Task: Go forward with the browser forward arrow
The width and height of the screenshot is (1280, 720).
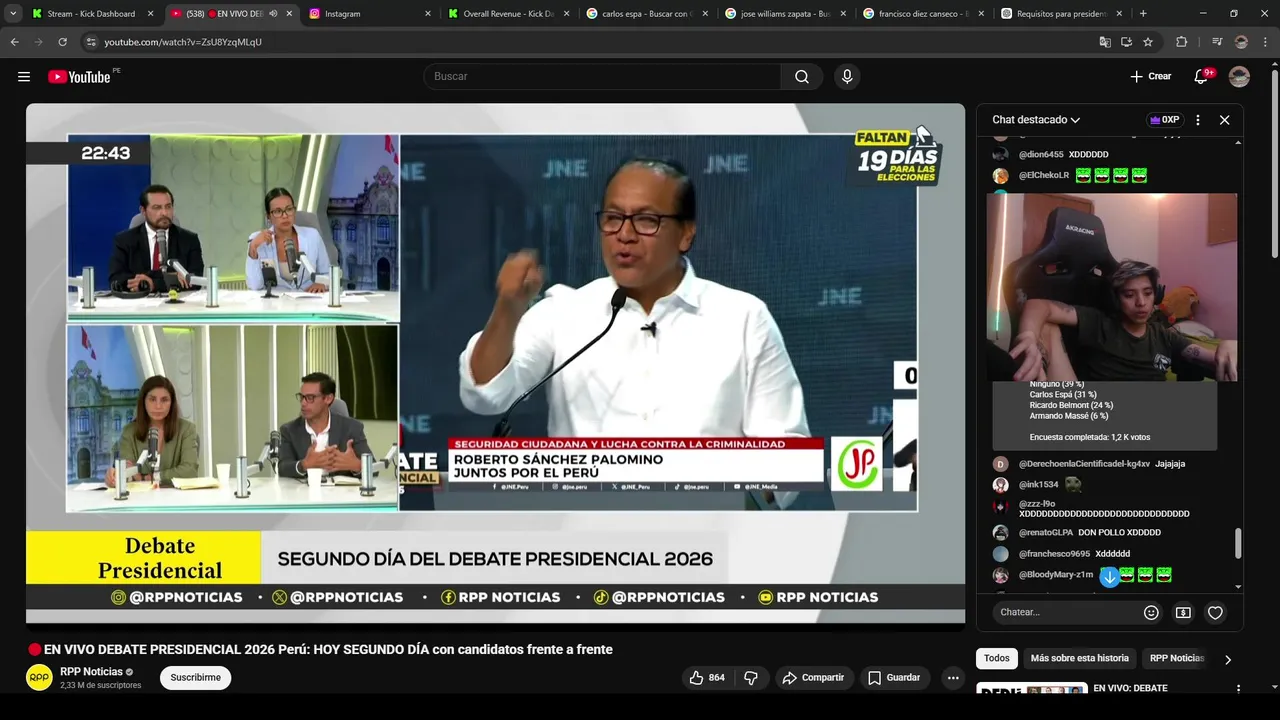Action: pos(39,42)
